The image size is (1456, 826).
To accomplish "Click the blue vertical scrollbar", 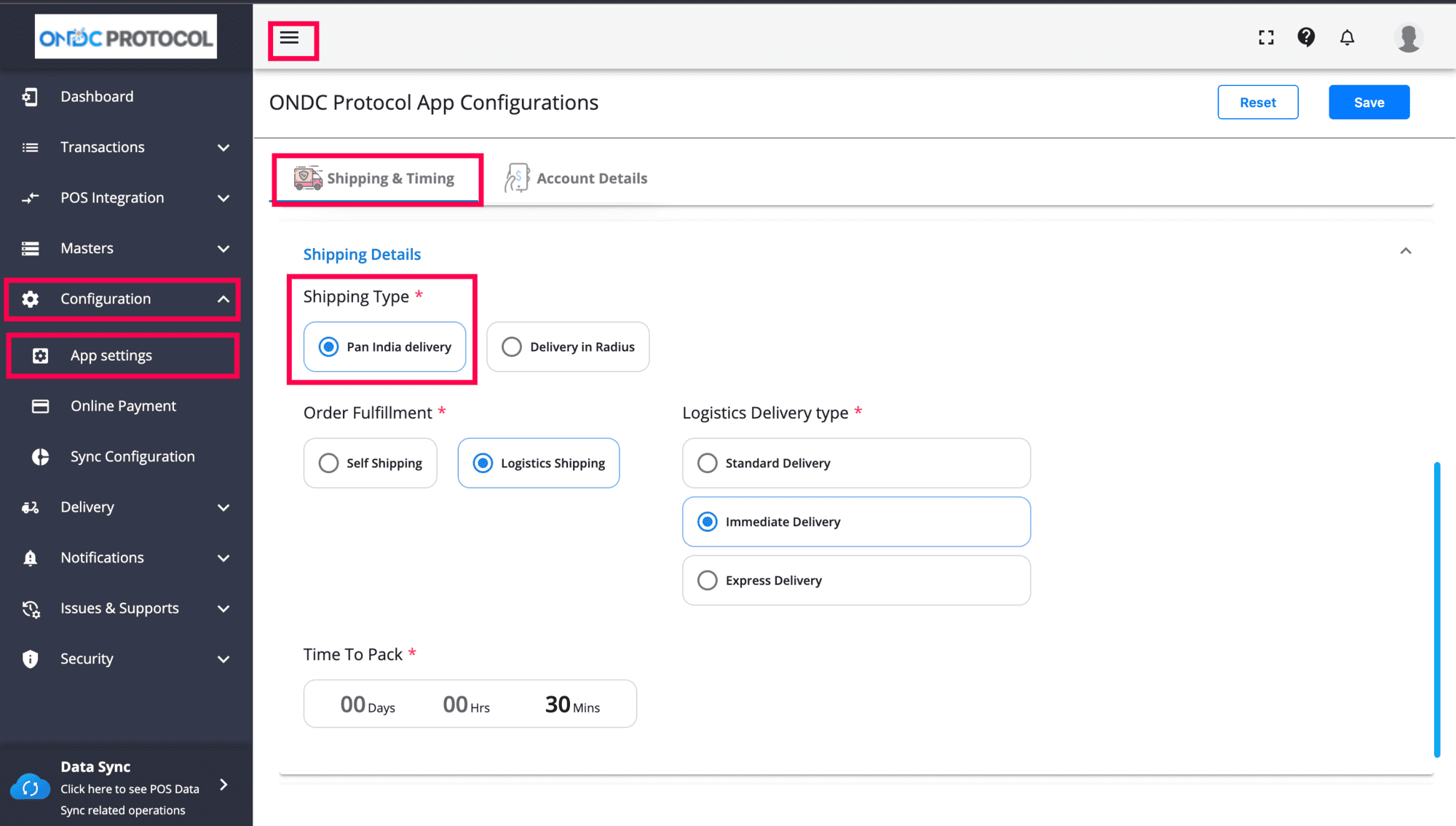I will (1436, 610).
